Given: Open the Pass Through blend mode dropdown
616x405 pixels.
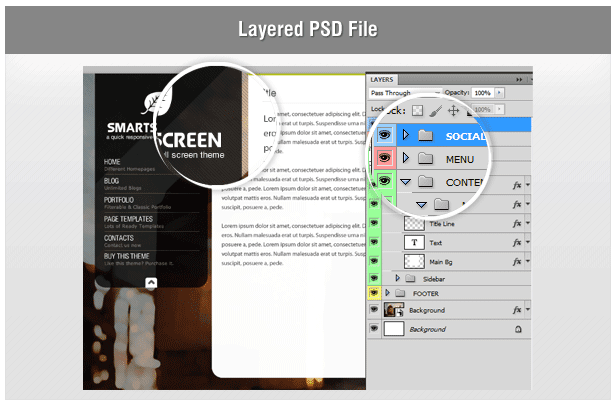Looking at the screenshot, I should point(405,93).
